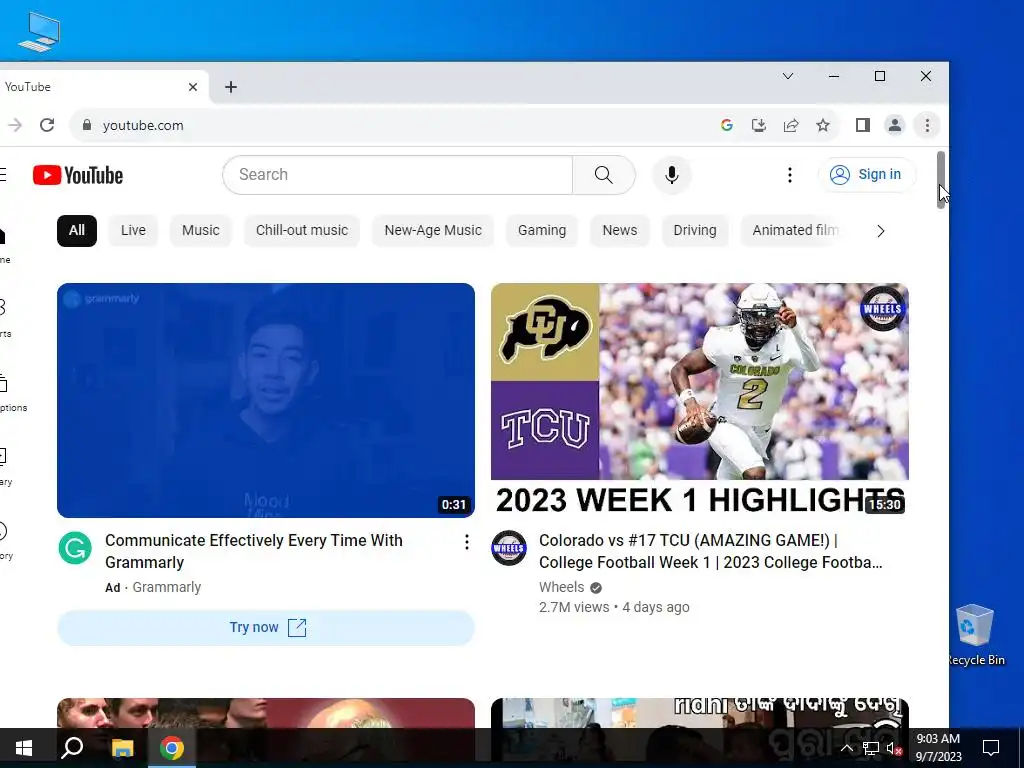Open Windows Start menu
Screen dimensions: 1024x768
(x=24, y=748)
